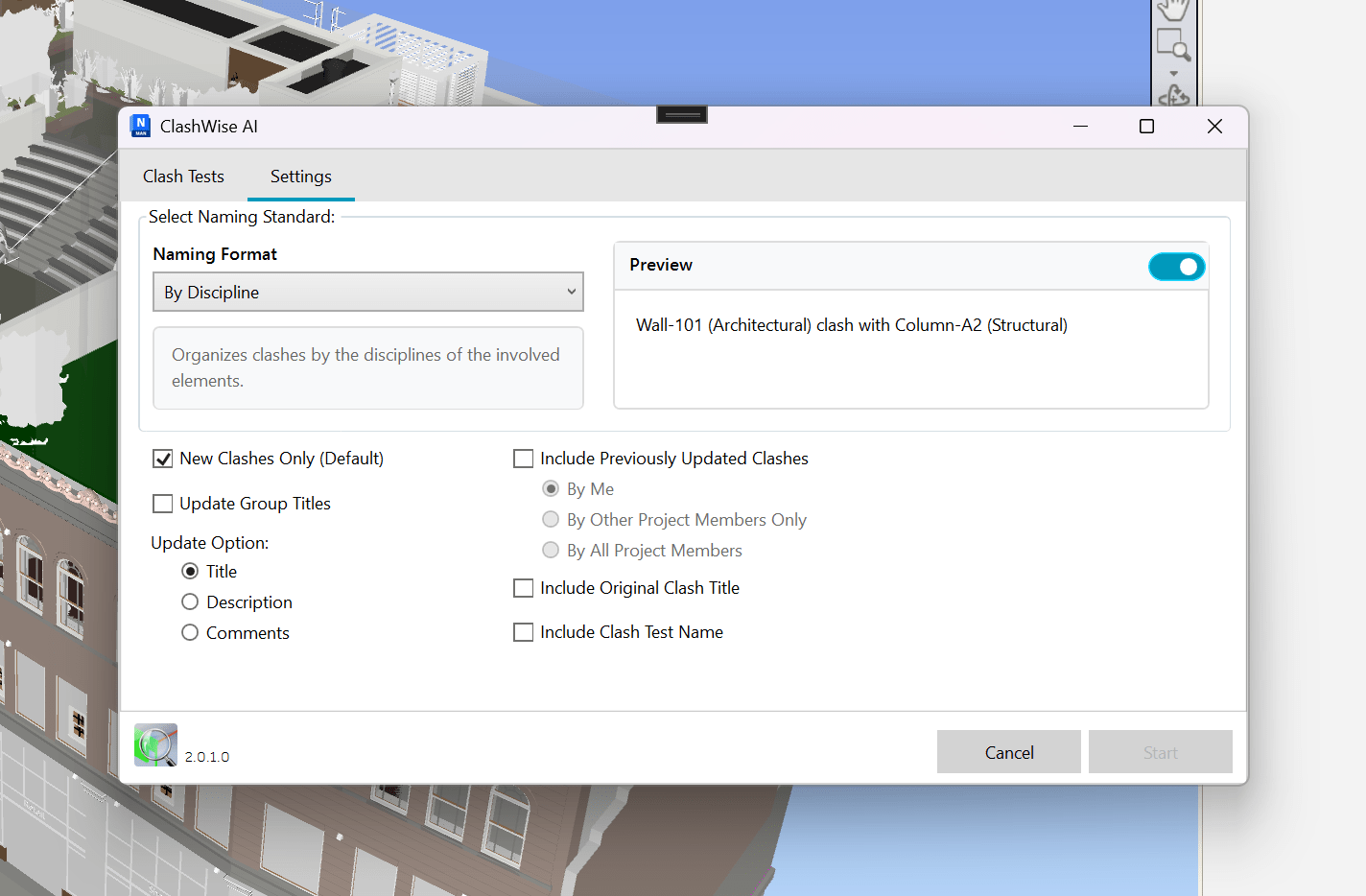Image resolution: width=1366 pixels, height=896 pixels.
Task: Click the Start button
Action: pos(1161,752)
